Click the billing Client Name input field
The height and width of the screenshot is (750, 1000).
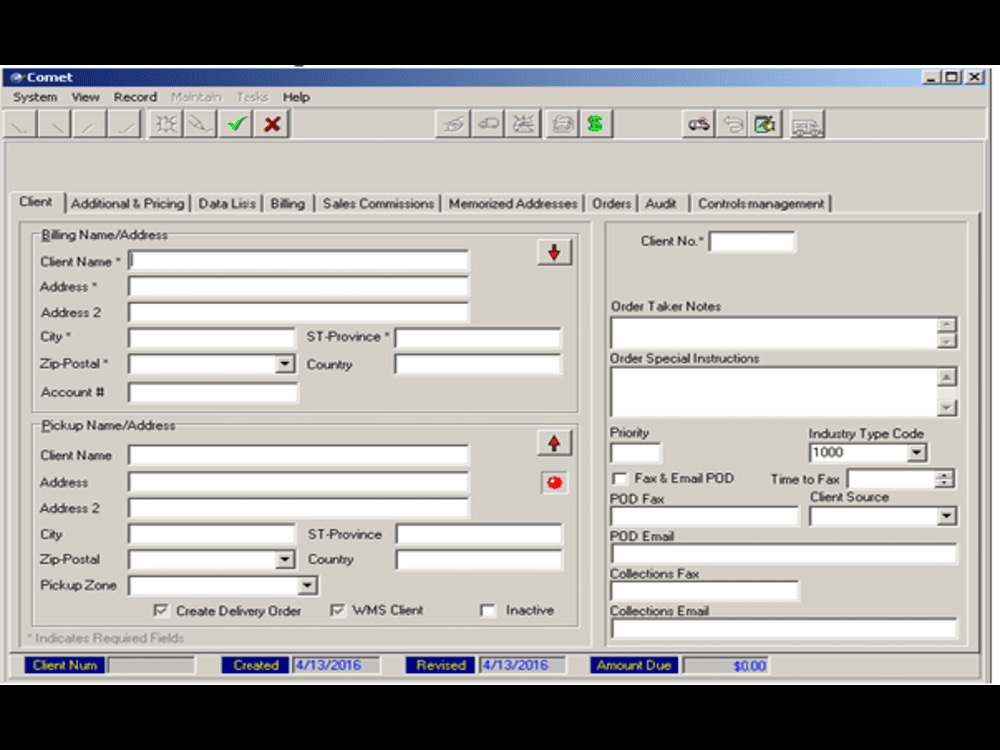point(298,261)
